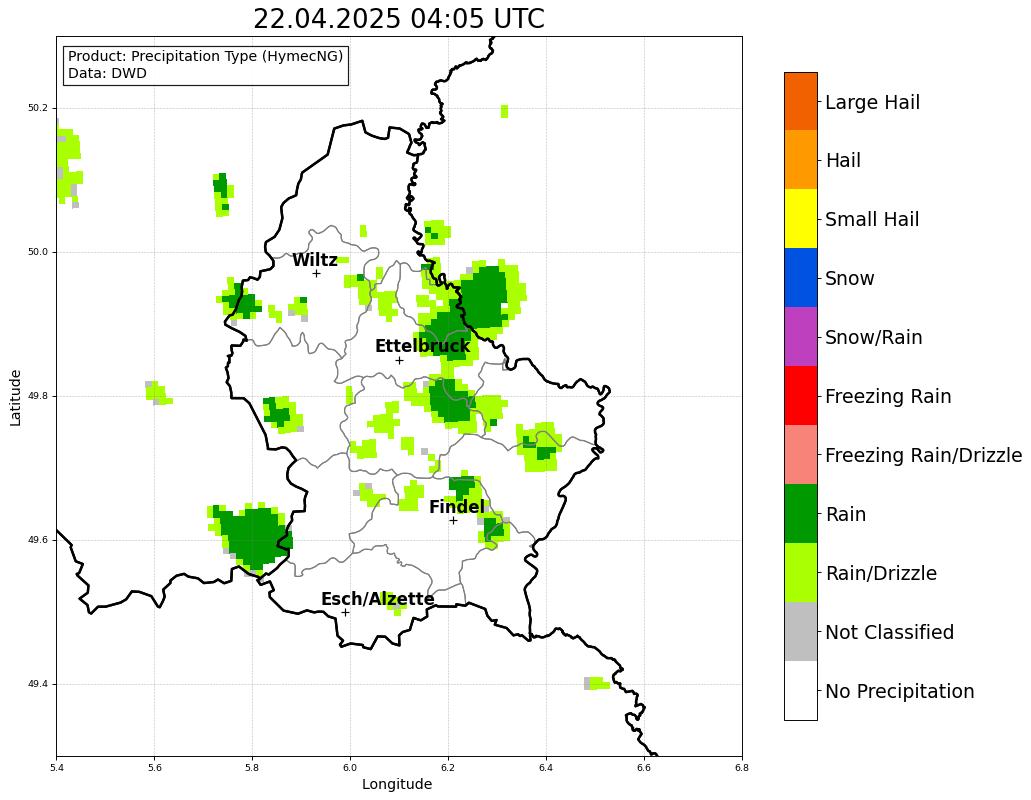
Task: Click the Longitude axis label
Action: pyautogui.click(x=397, y=784)
